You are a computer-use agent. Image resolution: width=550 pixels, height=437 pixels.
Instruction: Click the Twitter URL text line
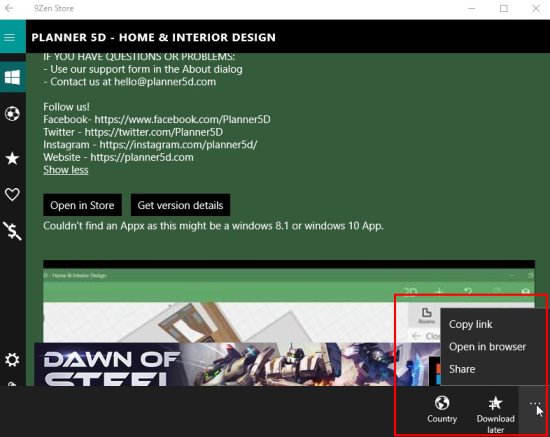click(133, 132)
